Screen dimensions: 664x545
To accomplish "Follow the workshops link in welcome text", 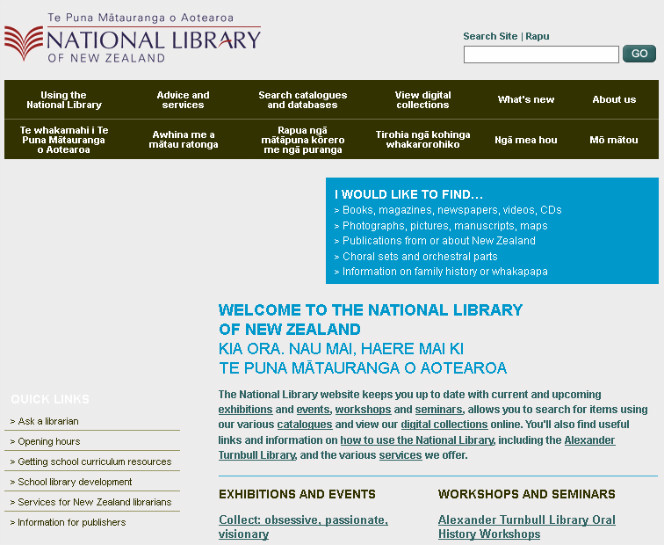I will 363,410.
